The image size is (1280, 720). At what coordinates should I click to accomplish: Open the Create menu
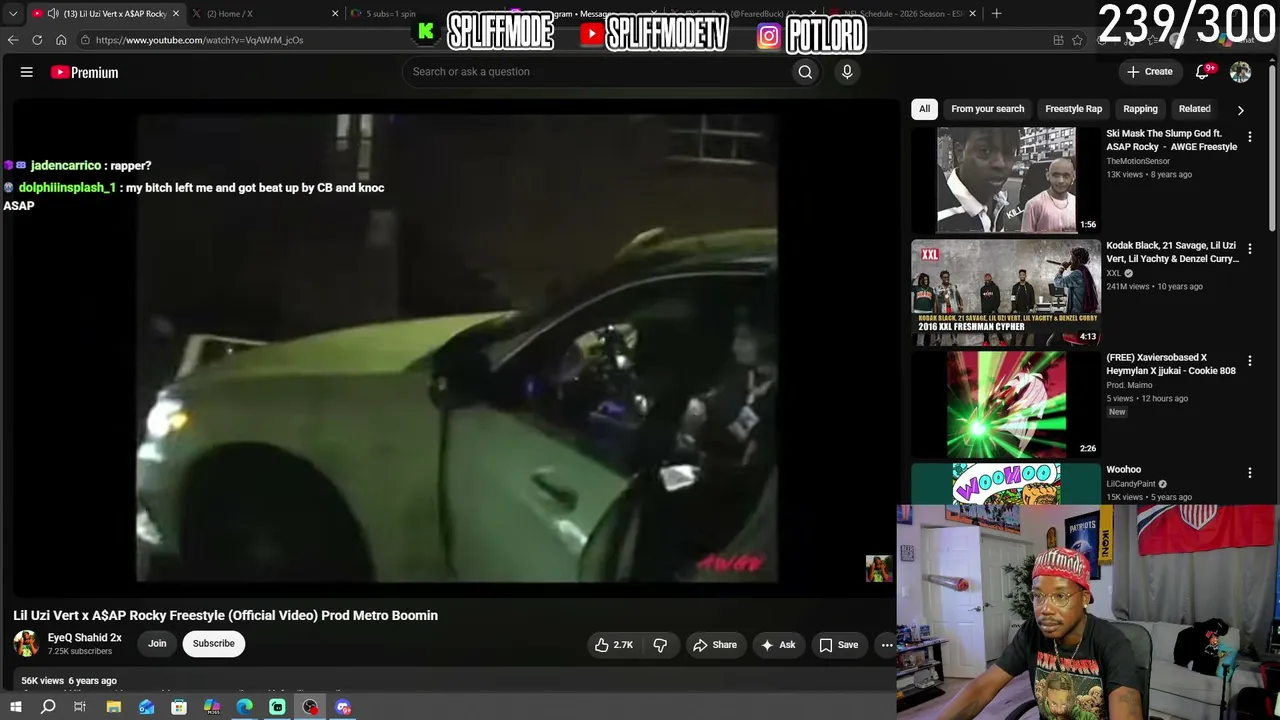tap(1149, 72)
